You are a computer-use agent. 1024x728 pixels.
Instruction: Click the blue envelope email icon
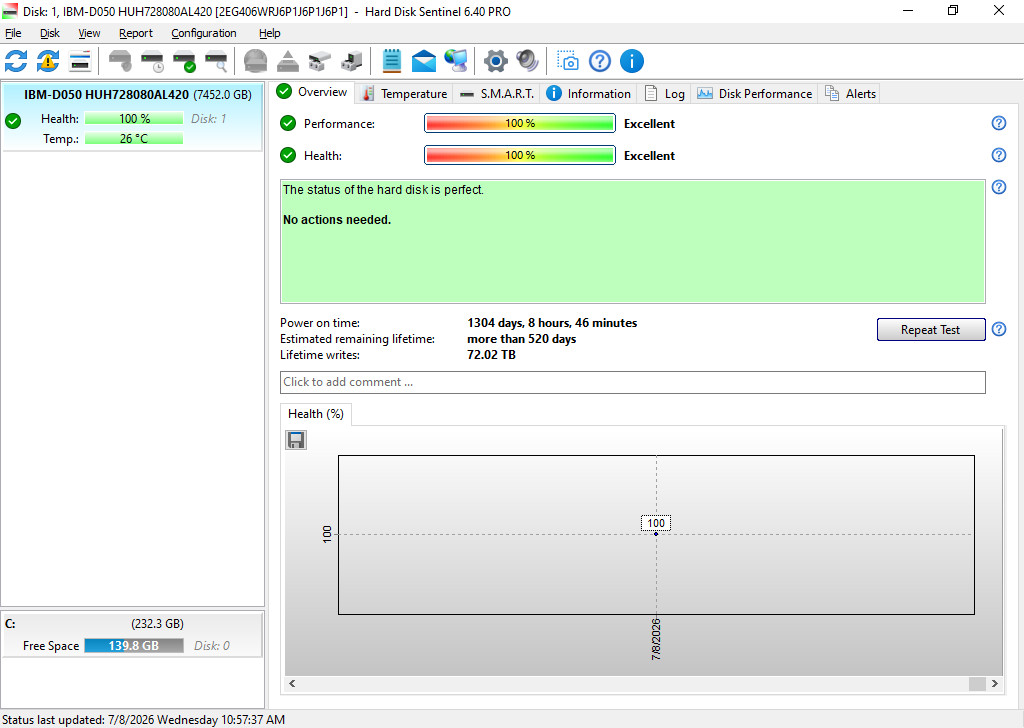[424, 61]
